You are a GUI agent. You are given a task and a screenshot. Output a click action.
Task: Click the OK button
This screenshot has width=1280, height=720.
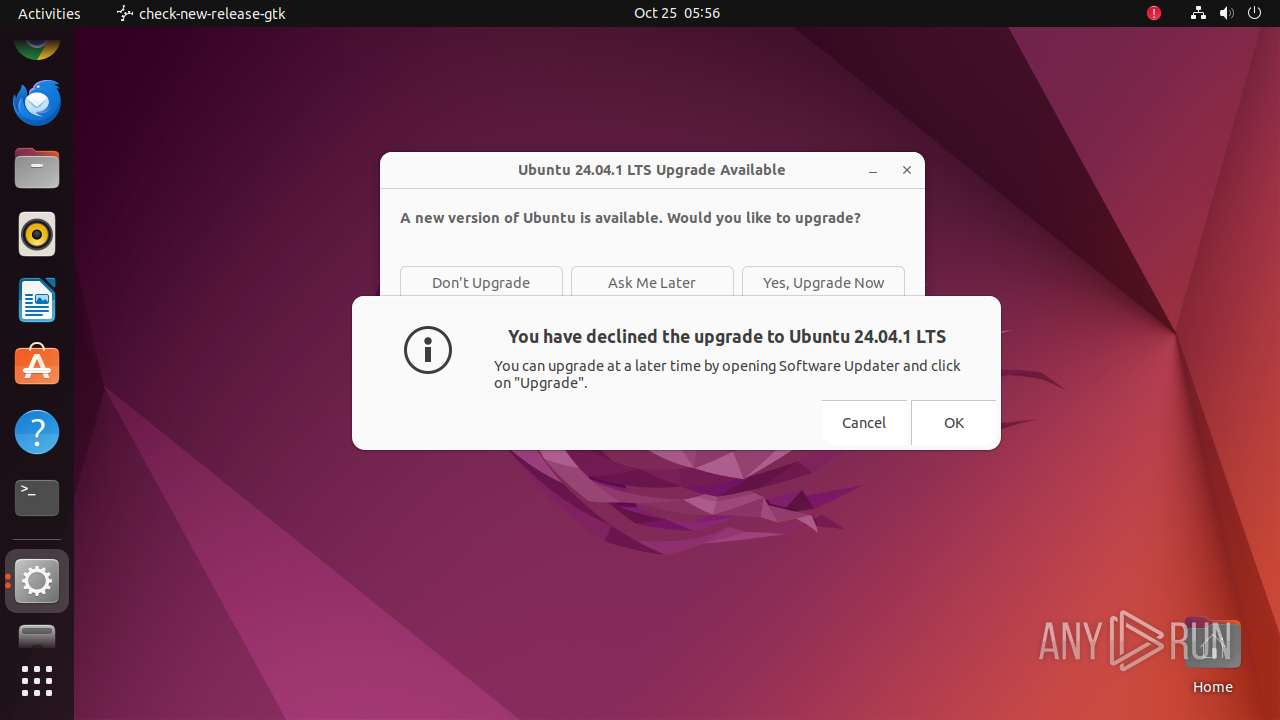coord(954,423)
